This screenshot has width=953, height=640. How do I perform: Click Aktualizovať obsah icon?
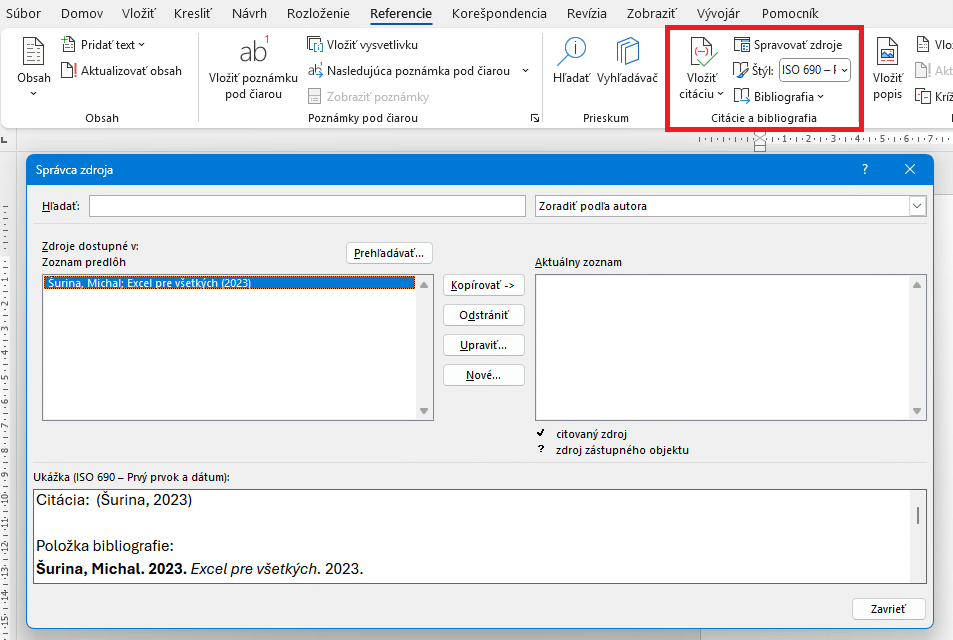69,71
